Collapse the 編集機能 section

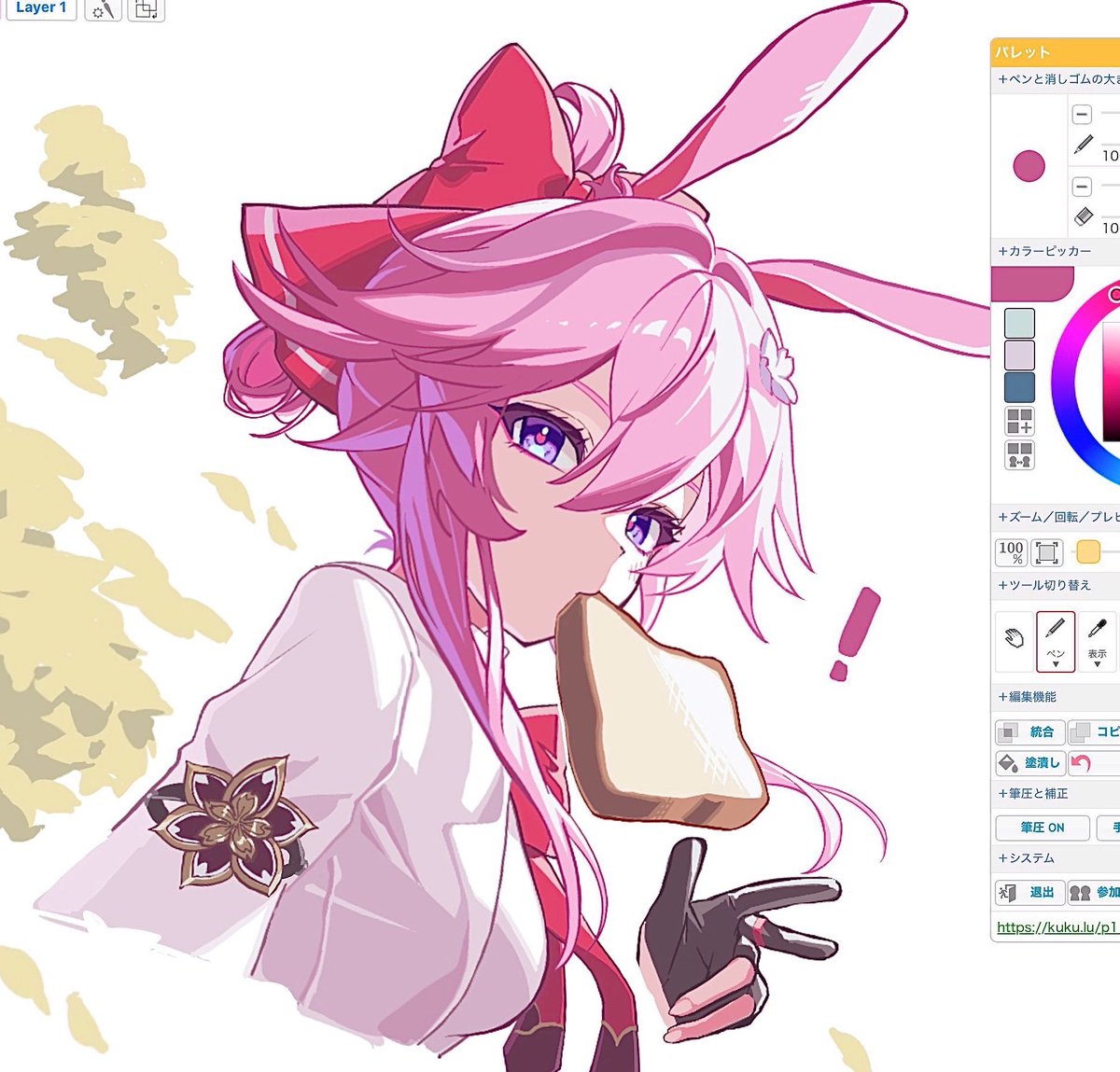click(1056, 696)
